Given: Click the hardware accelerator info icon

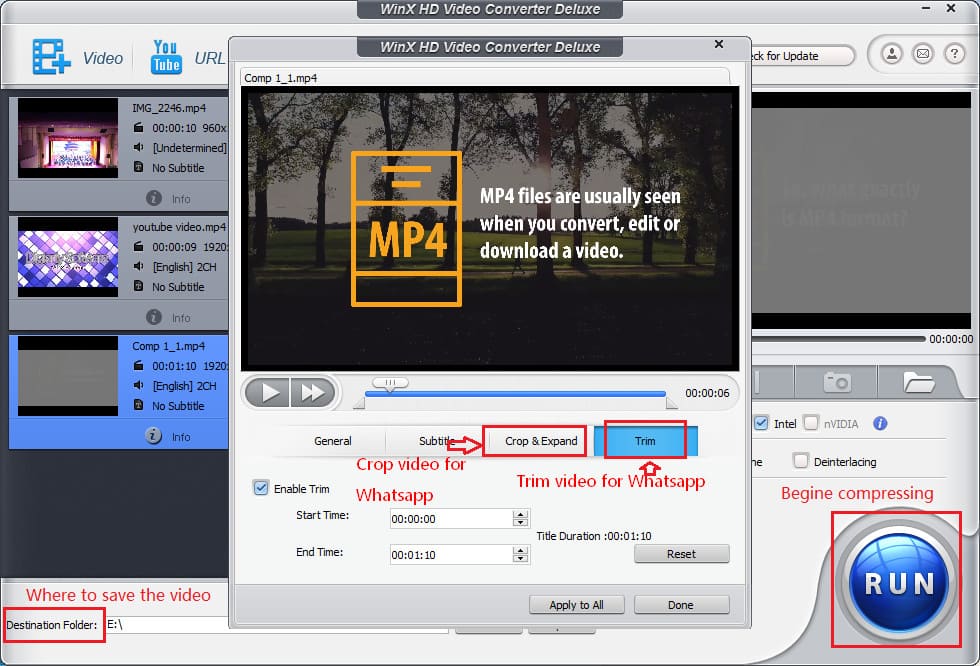Looking at the screenshot, I should [x=880, y=424].
